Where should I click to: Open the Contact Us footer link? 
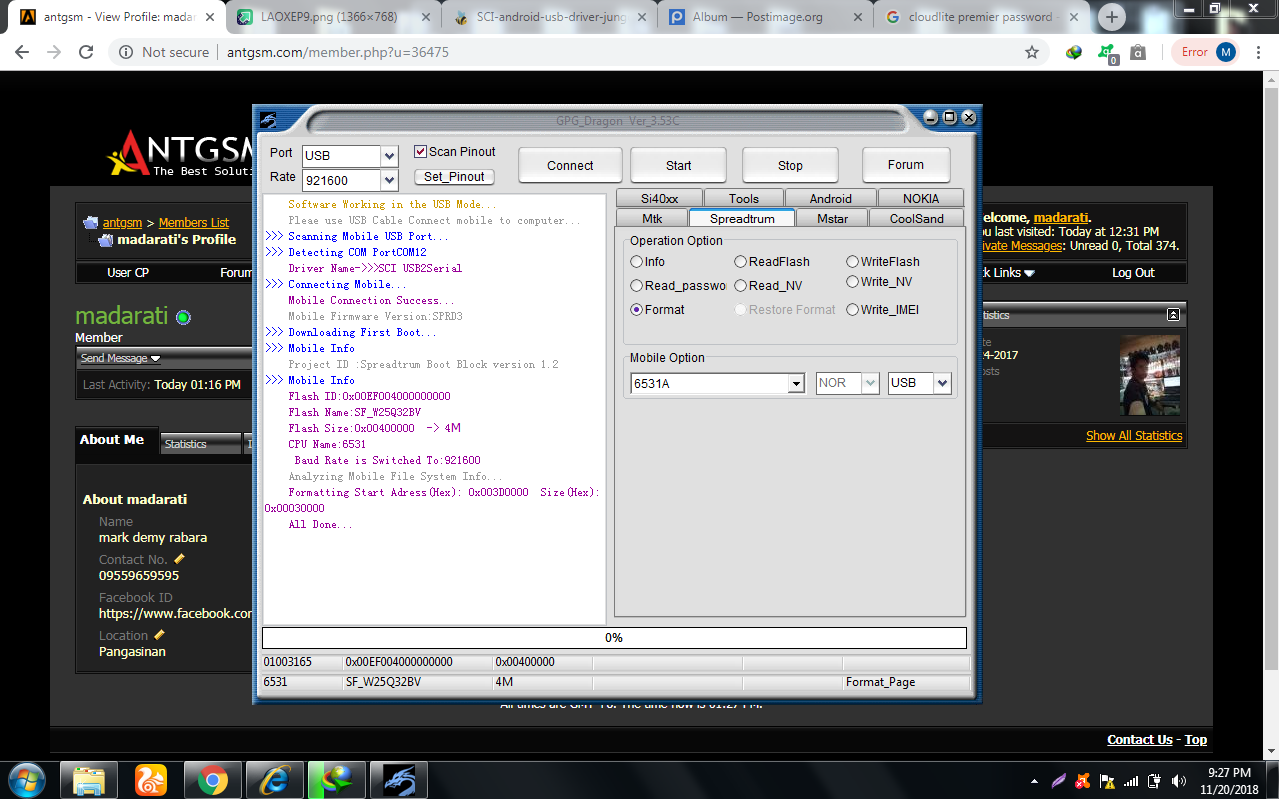(1140, 739)
